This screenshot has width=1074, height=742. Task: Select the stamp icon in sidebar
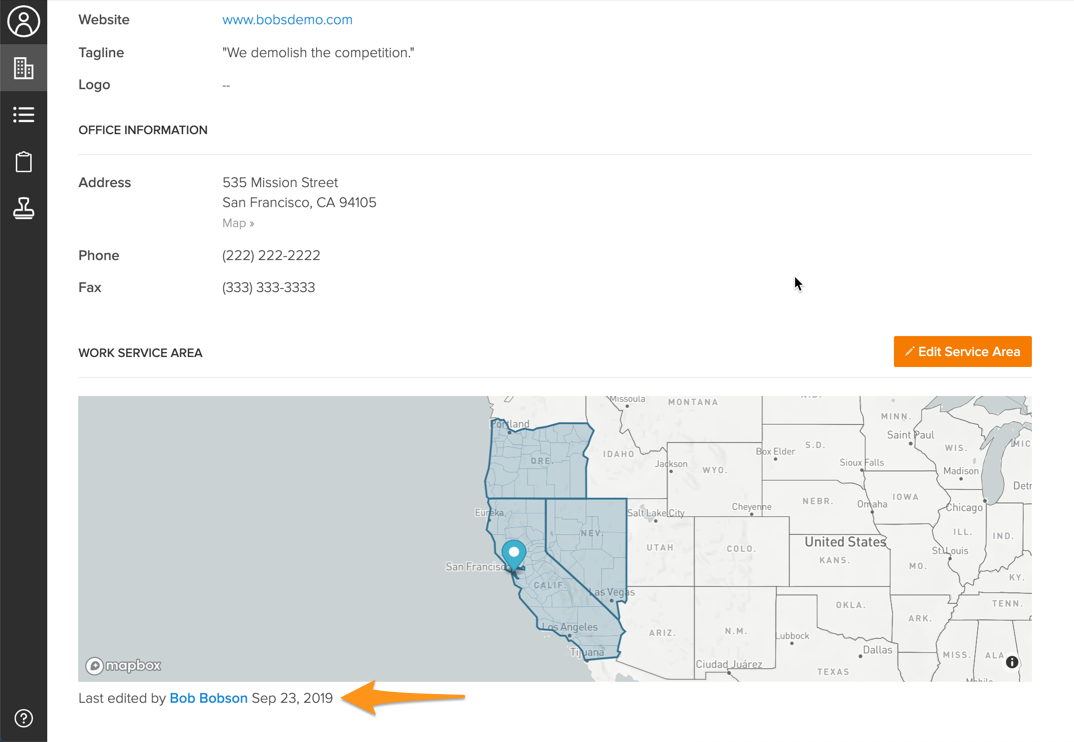tap(23, 208)
